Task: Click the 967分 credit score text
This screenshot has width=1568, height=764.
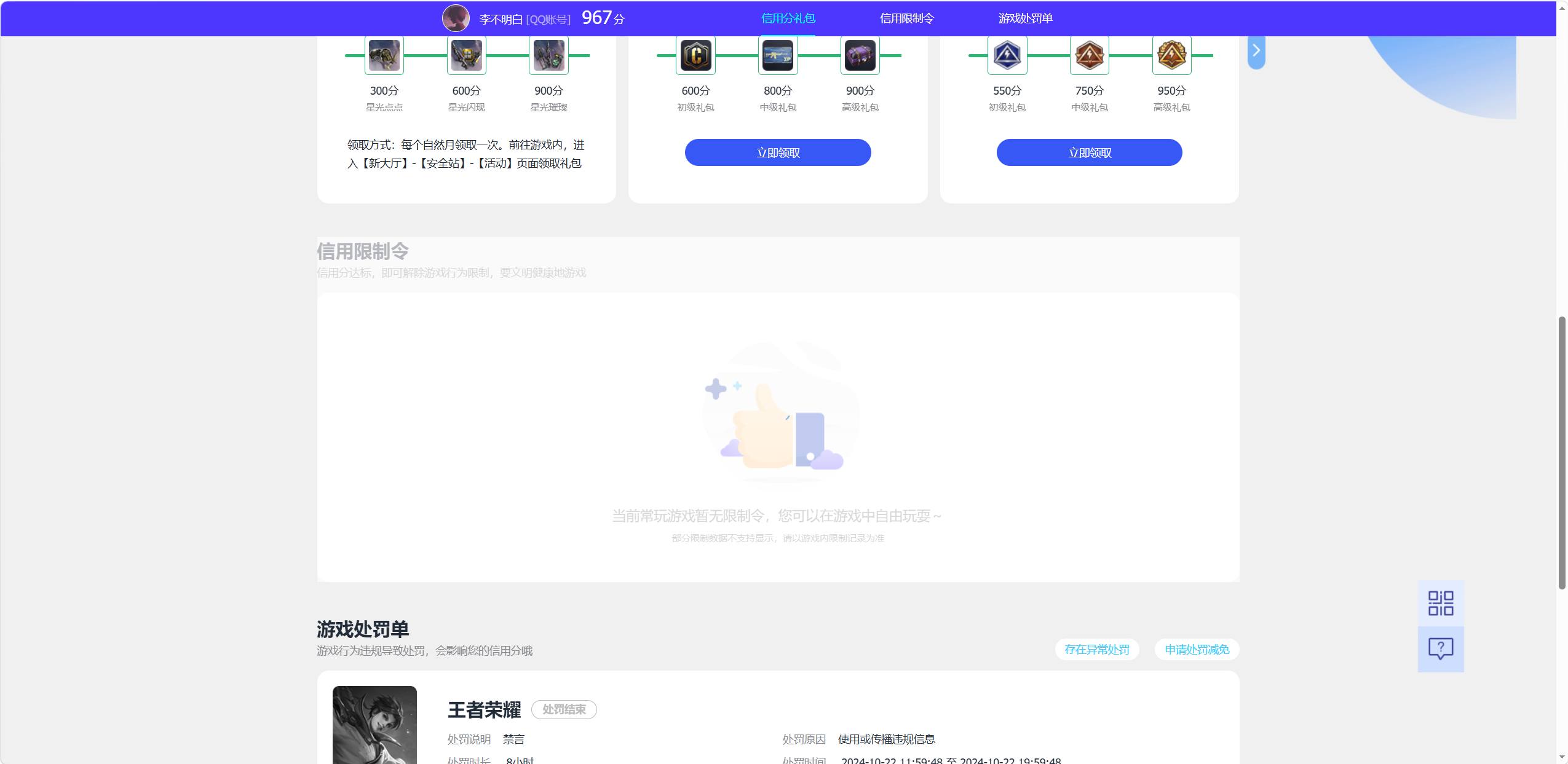Action: [x=603, y=18]
